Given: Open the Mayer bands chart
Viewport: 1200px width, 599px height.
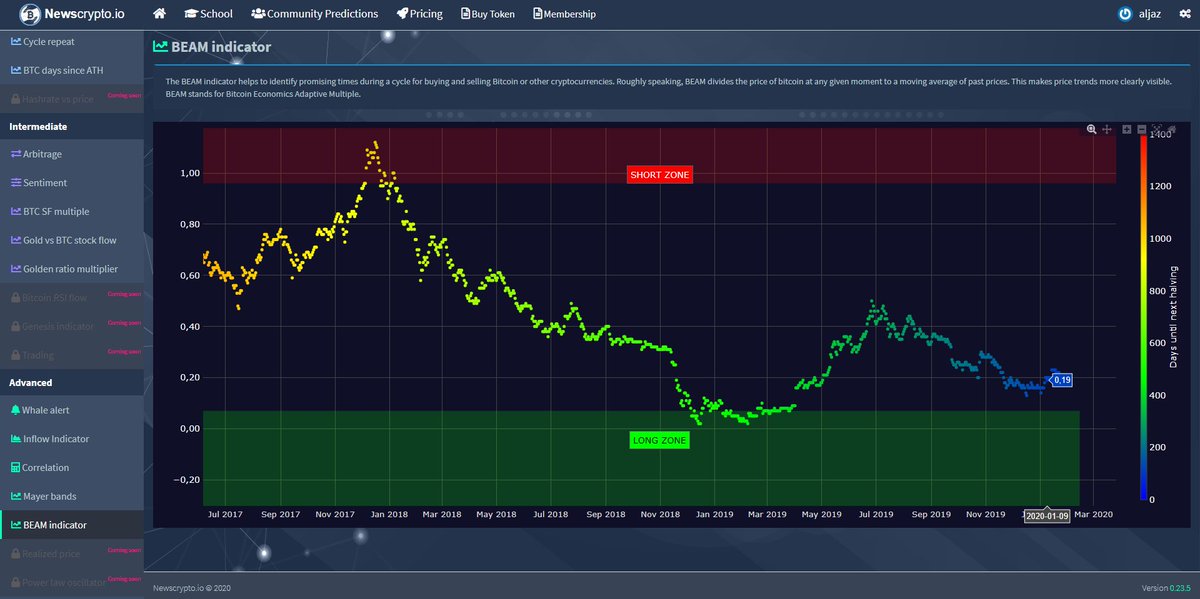Looking at the screenshot, I should click(72, 496).
